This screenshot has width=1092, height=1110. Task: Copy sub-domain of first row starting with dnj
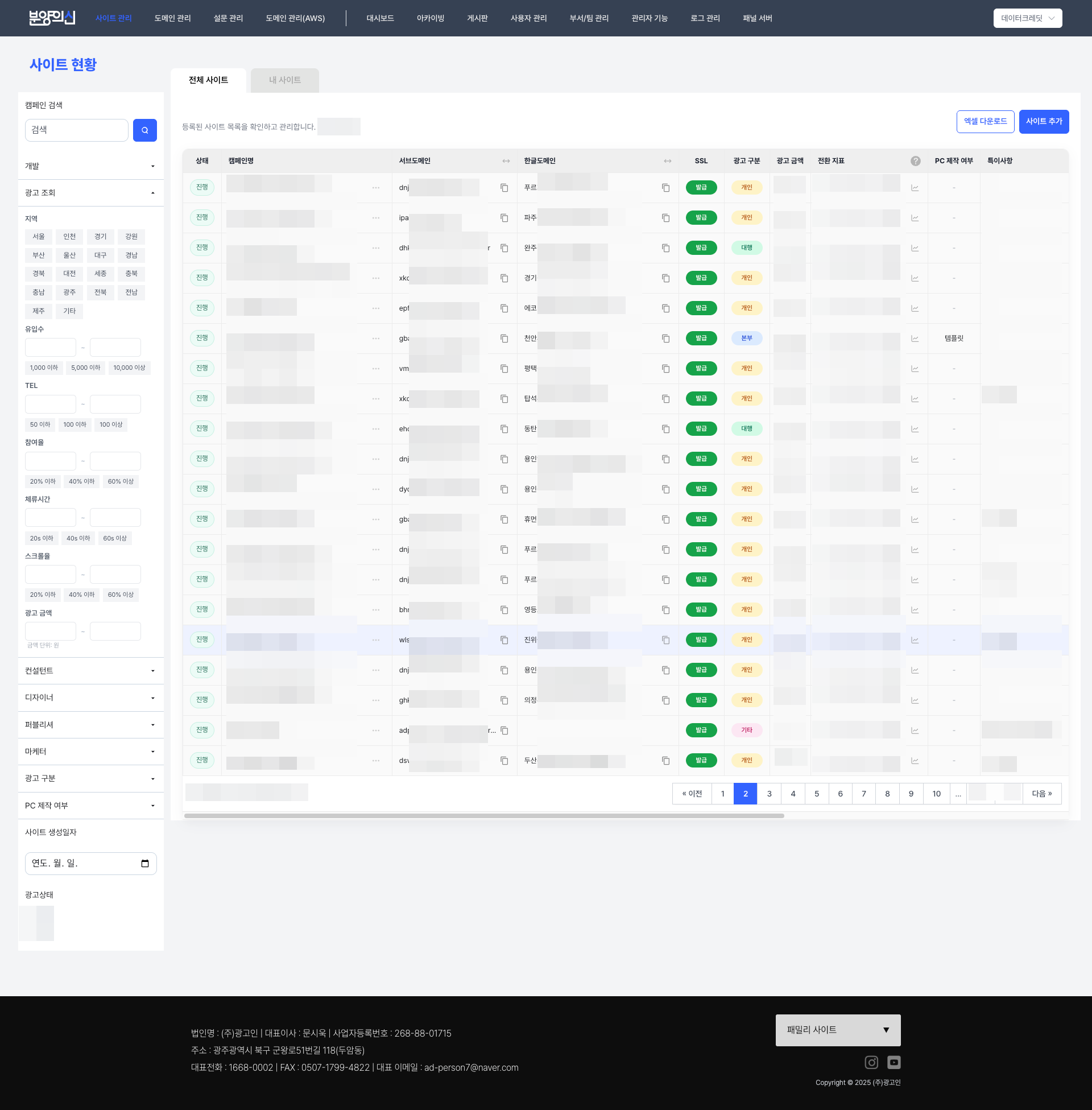click(x=504, y=188)
